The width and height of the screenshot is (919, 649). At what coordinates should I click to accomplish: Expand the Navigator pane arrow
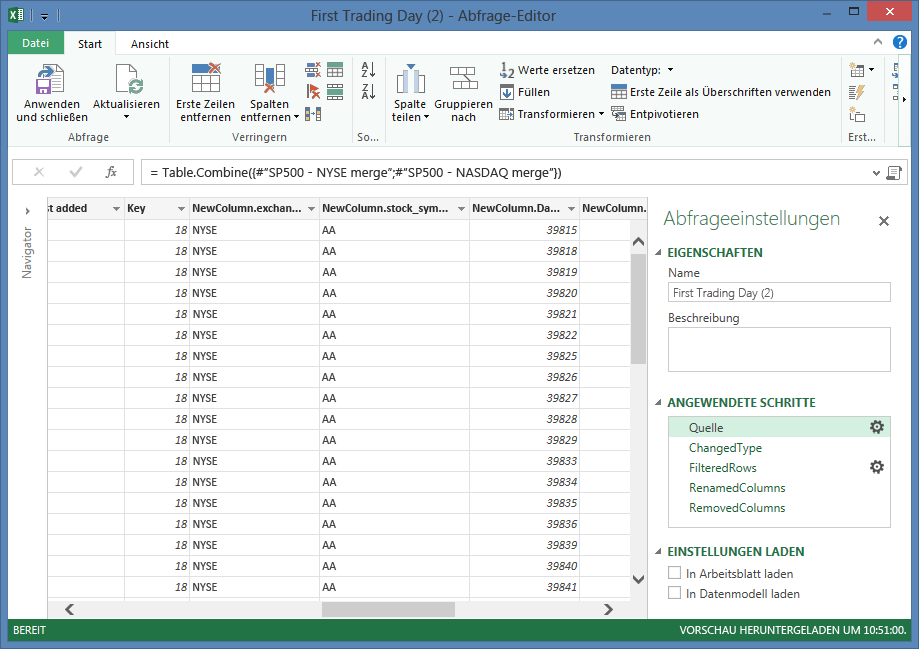[27, 211]
